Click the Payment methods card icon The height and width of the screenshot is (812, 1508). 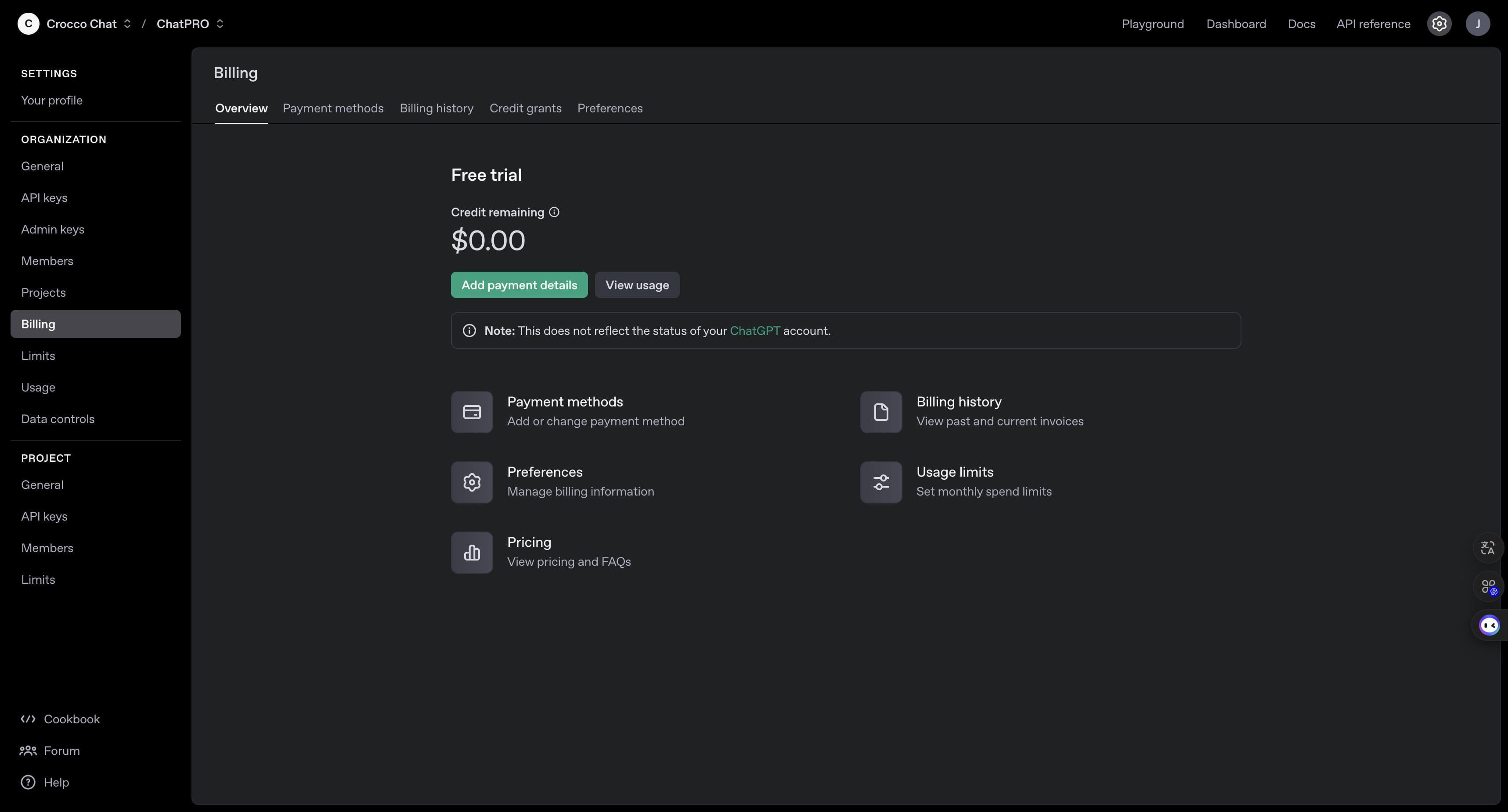pyautogui.click(x=472, y=412)
